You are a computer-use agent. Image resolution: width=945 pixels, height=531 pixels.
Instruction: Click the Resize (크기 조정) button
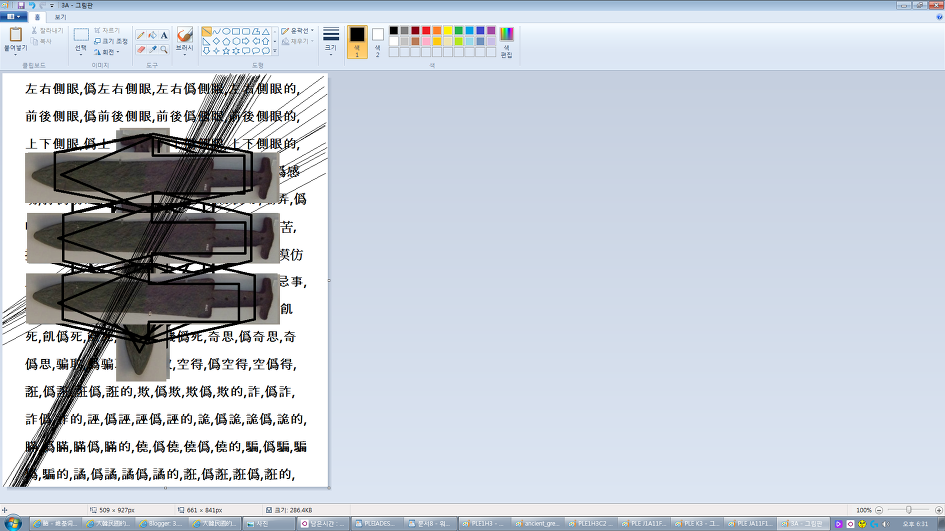coord(110,41)
